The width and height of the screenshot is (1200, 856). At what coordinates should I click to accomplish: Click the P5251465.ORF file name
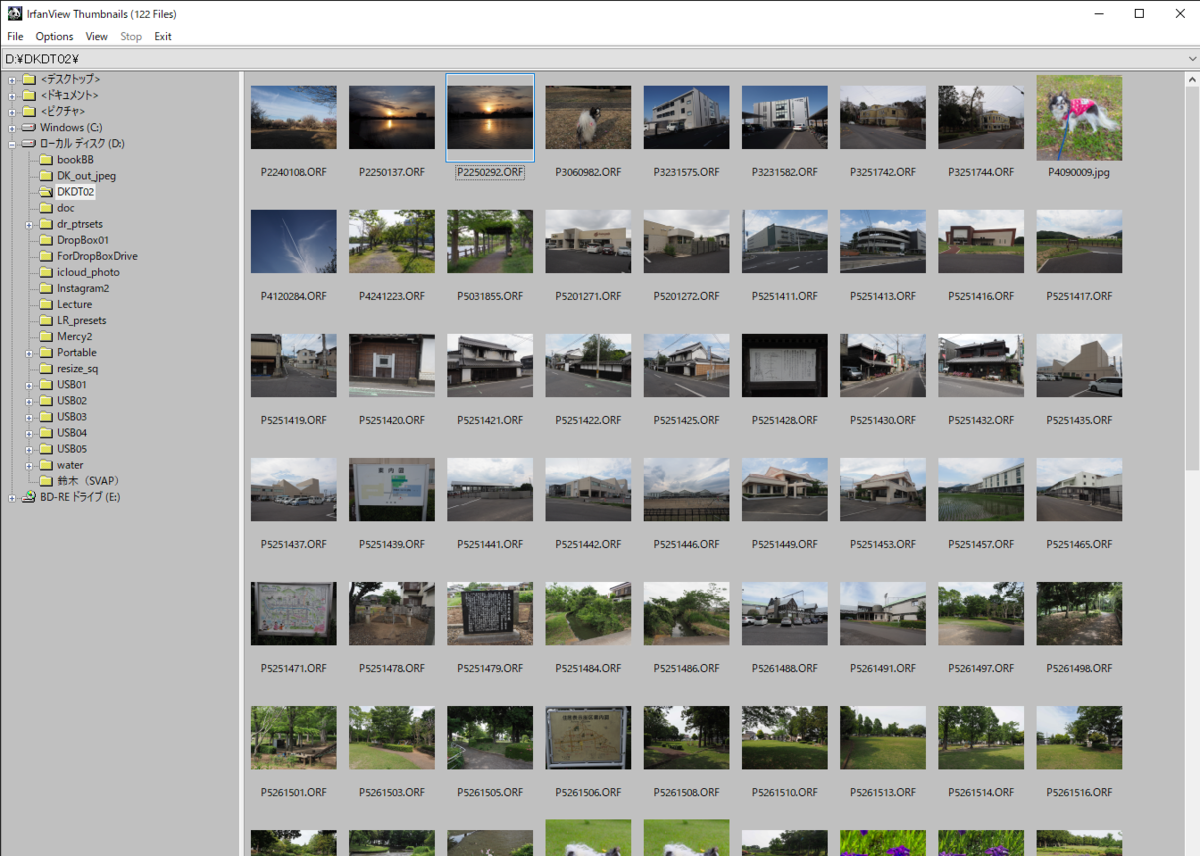(x=1080, y=545)
